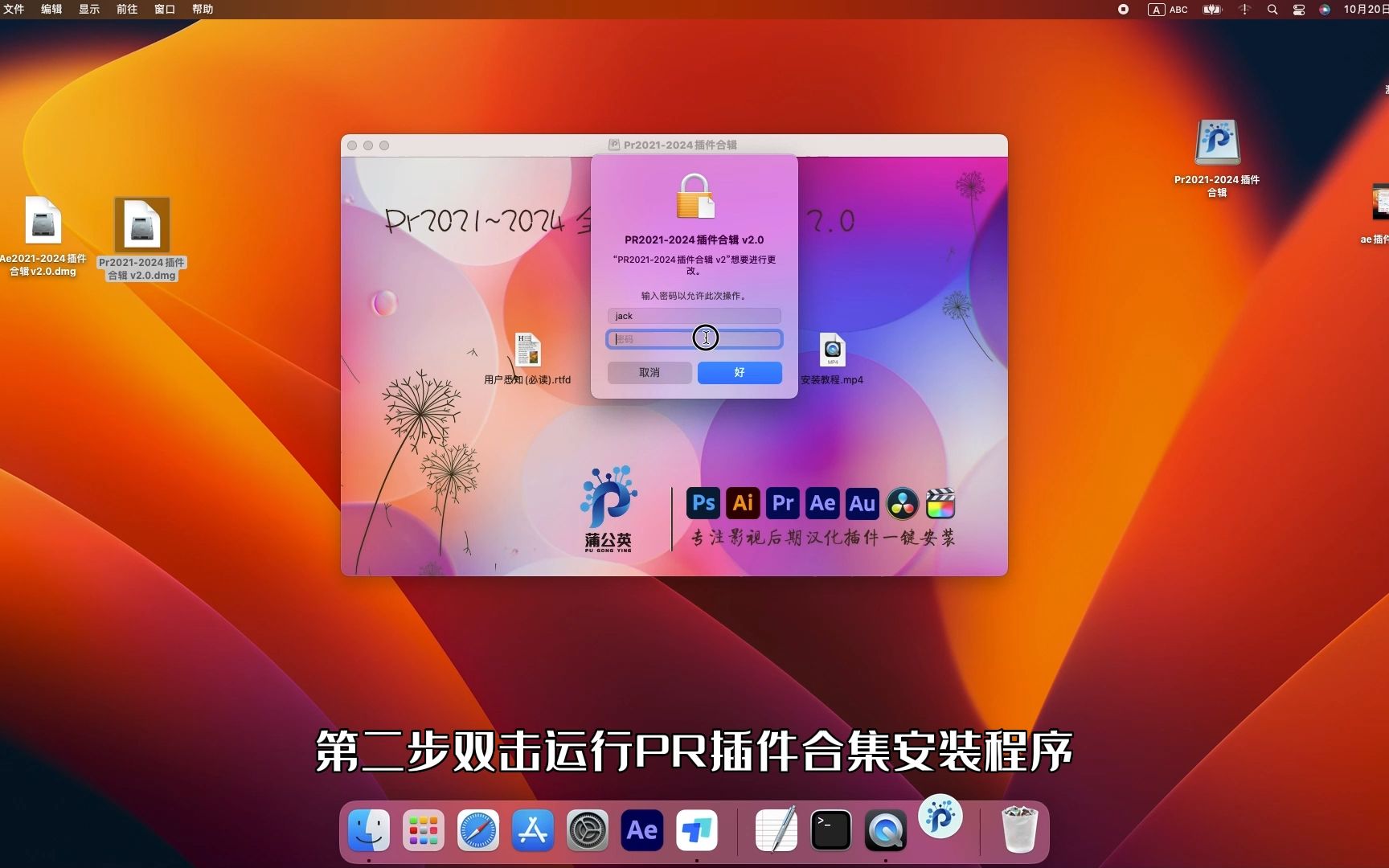Click the screen recording indicator in menu bar
The width and height of the screenshot is (1389, 868).
pyautogui.click(x=1124, y=10)
